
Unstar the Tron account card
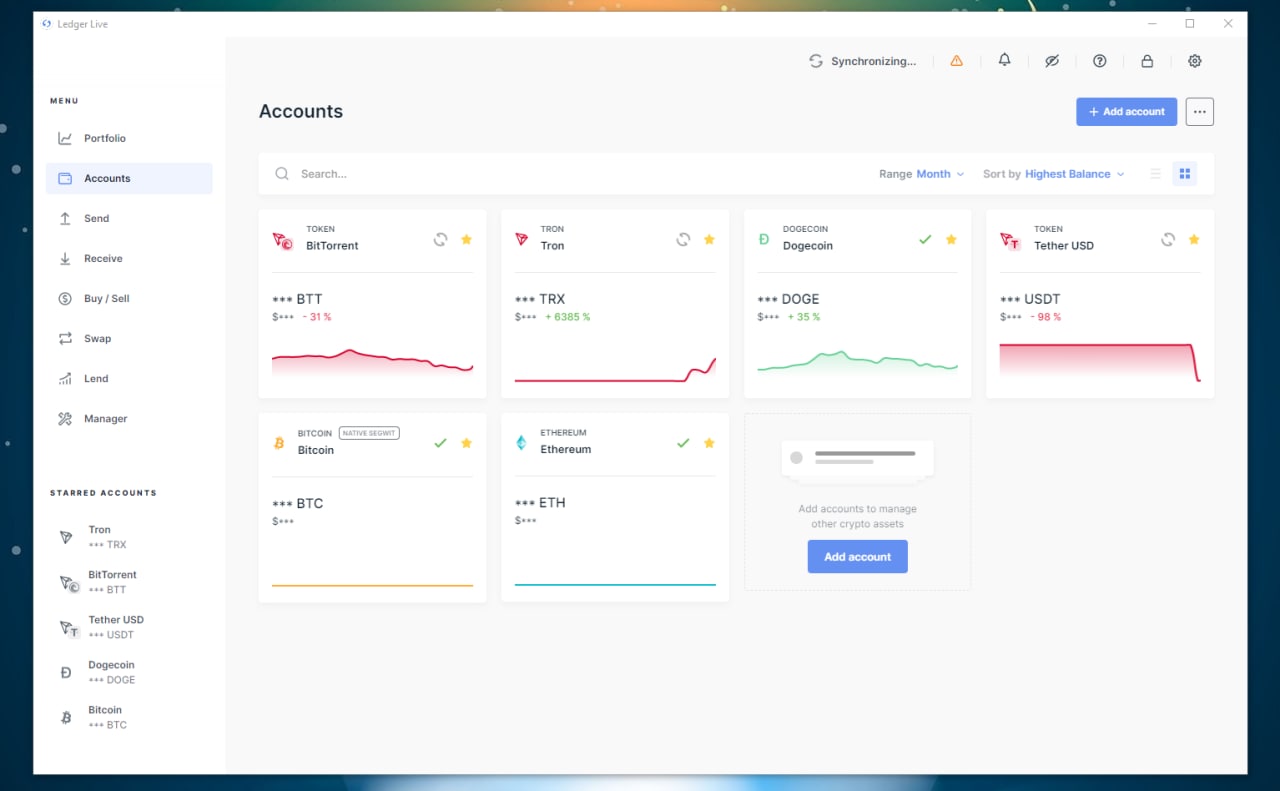[709, 239]
